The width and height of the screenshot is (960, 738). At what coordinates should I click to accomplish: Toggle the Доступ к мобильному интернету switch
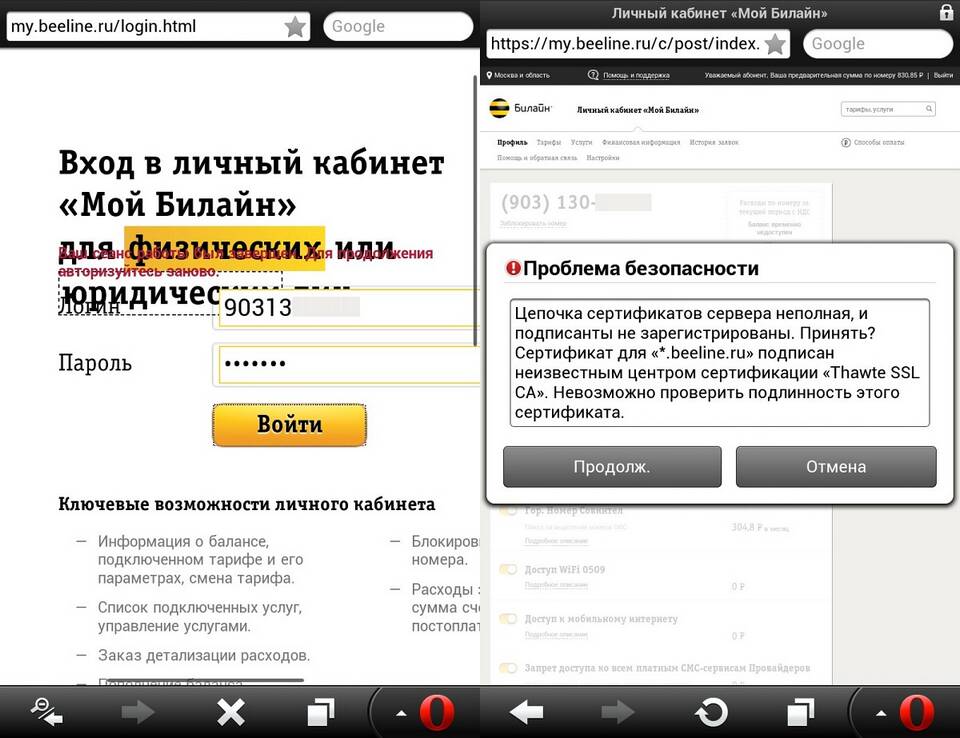point(508,619)
